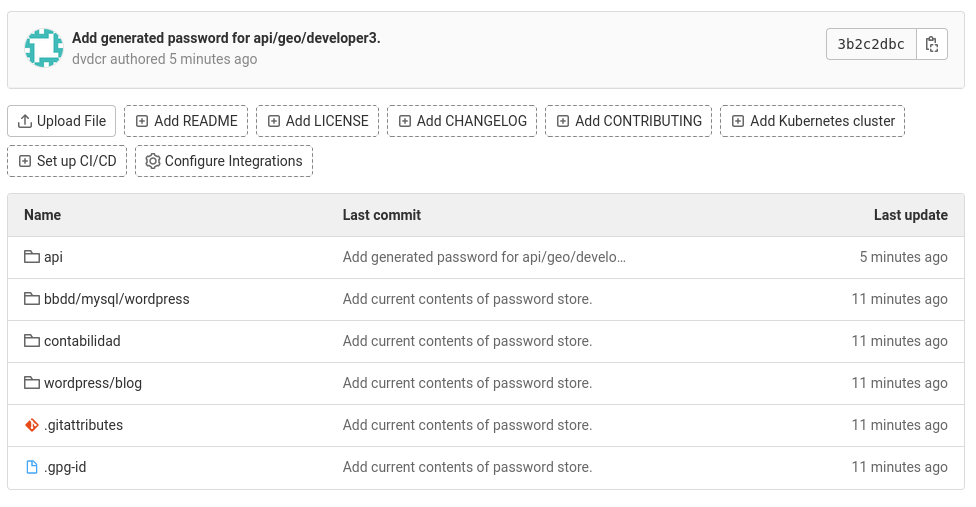Image resolution: width=976 pixels, height=507 pixels.
Task: Add a LICENSE file
Action: (x=317, y=121)
